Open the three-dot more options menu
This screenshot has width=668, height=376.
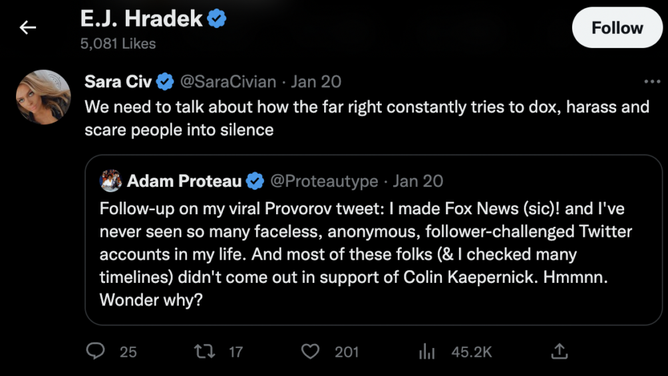[652, 81]
